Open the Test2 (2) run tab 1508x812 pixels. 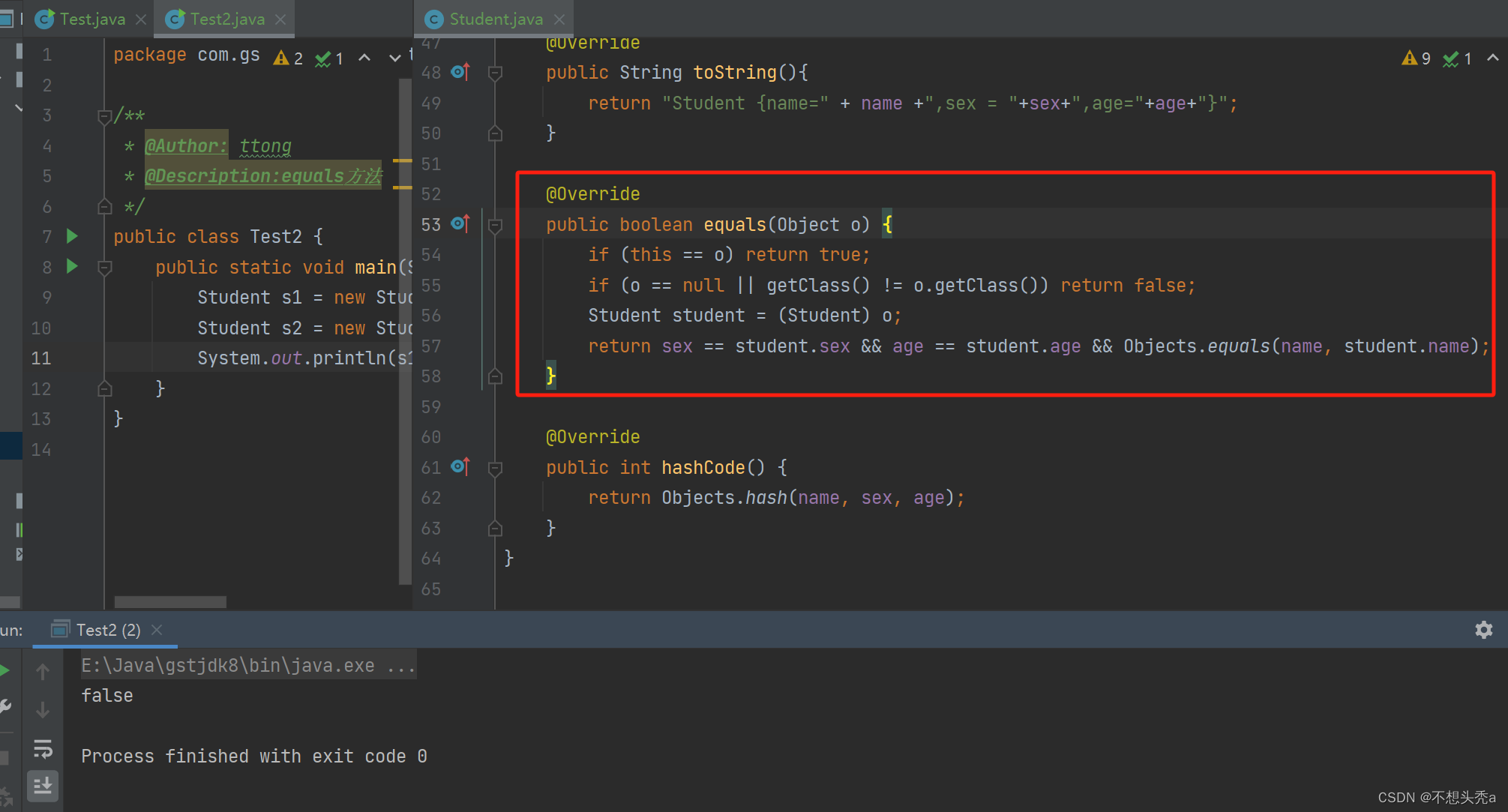point(108,630)
